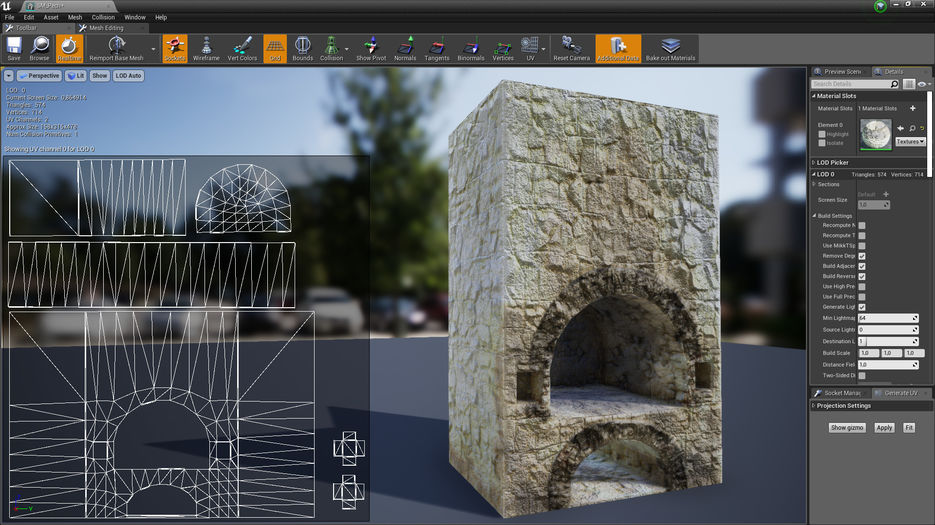This screenshot has height=525, width=935.
Task: Show mesh Bounds icon
Action: point(302,48)
